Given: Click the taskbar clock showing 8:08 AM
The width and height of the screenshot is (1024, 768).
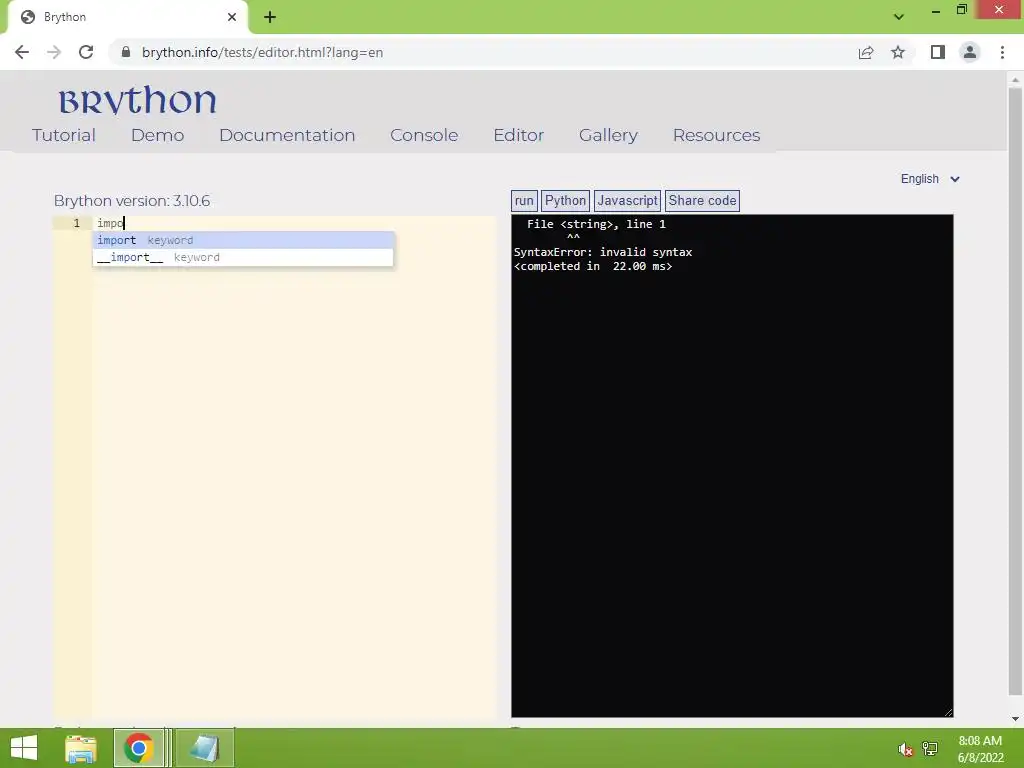Looking at the screenshot, I should pos(980,749).
